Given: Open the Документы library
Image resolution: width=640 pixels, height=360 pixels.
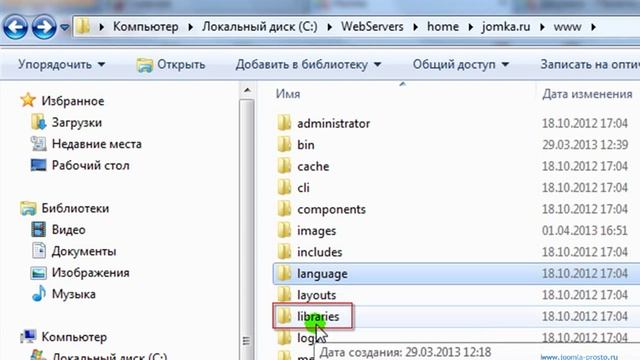Looking at the screenshot, I should click(84, 251).
